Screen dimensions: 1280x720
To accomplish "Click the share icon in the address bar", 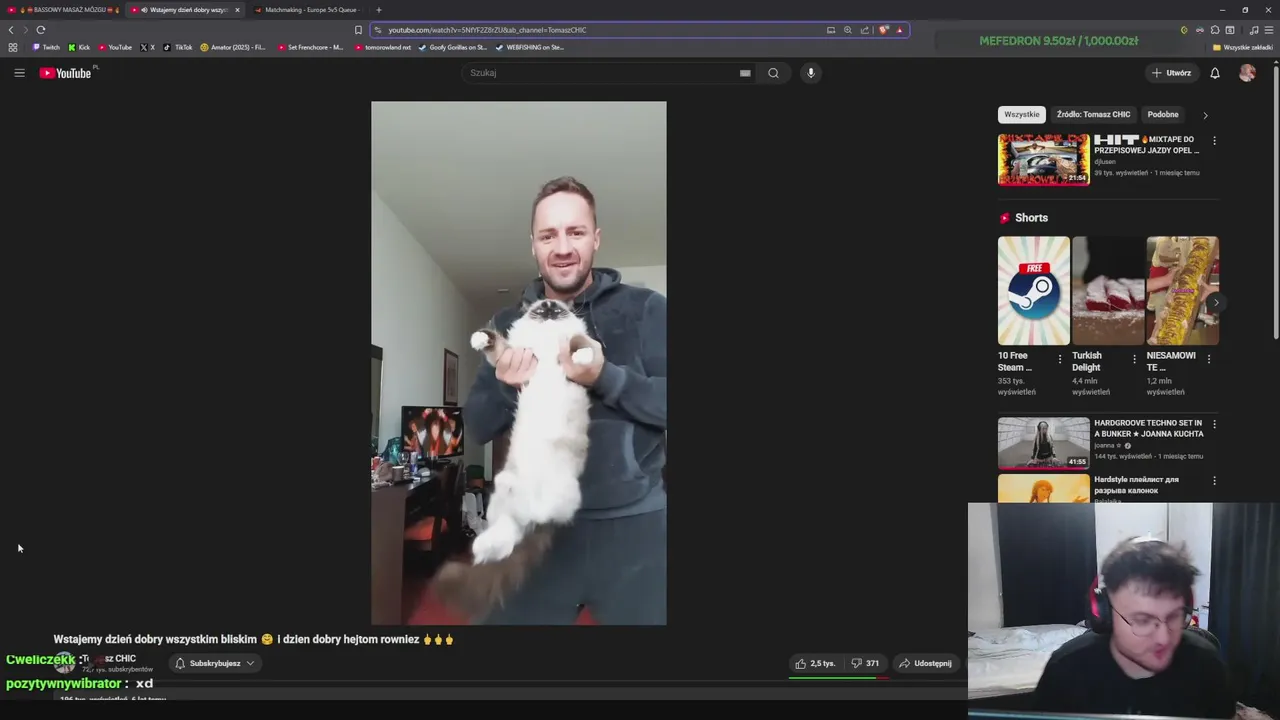I will coord(865,30).
